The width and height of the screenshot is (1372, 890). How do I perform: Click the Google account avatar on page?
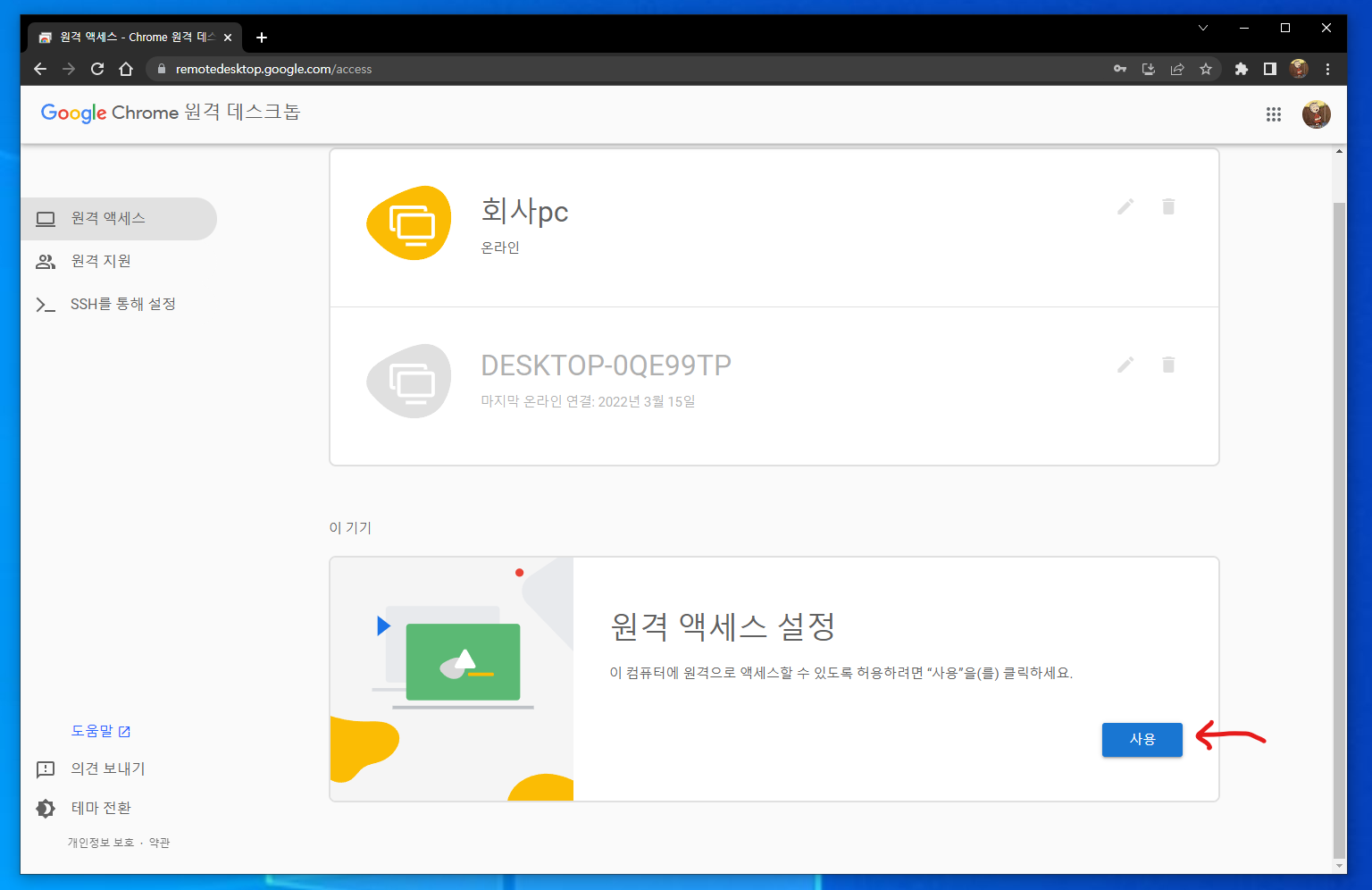click(x=1317, y=114)
